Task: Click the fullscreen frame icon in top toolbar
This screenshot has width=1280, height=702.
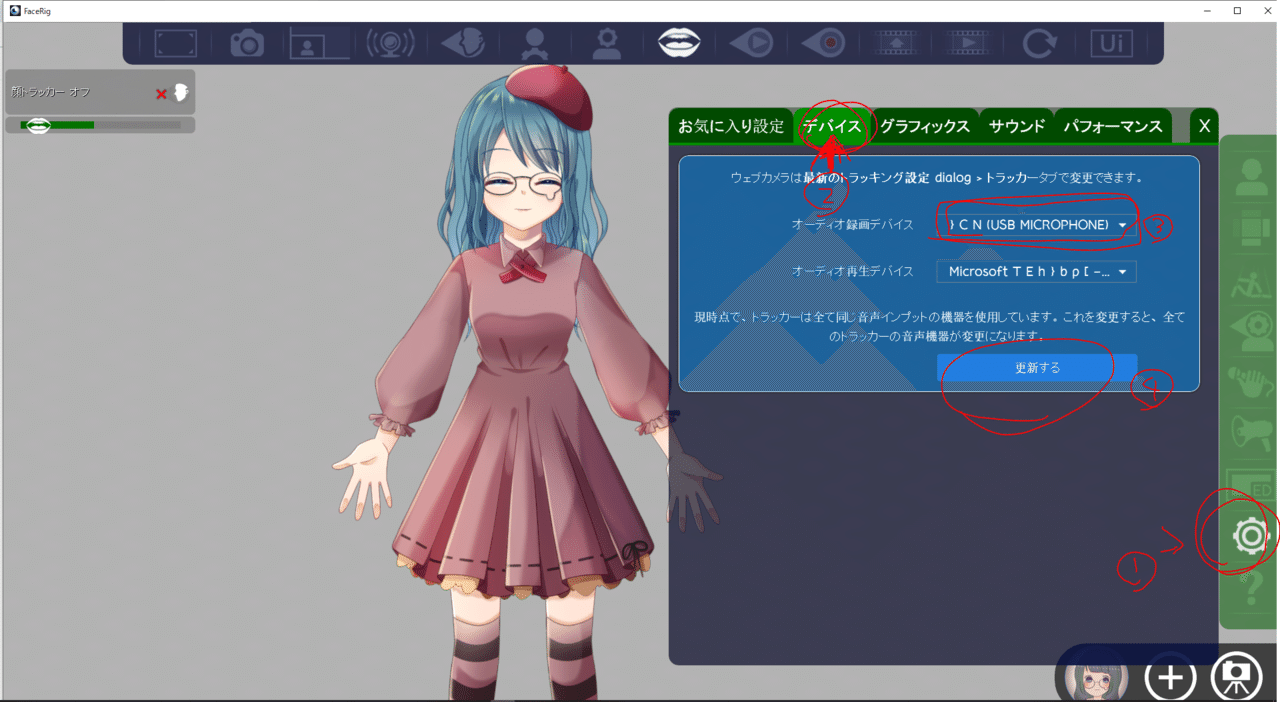Action: pos(176,43)
